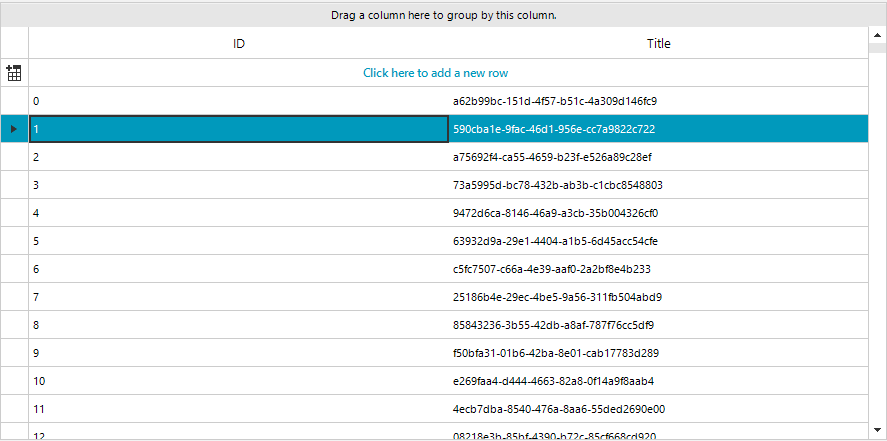Click the group-by-column drop panel
Image resolution: width=887 pixels, height=441 pixels.
443,15
